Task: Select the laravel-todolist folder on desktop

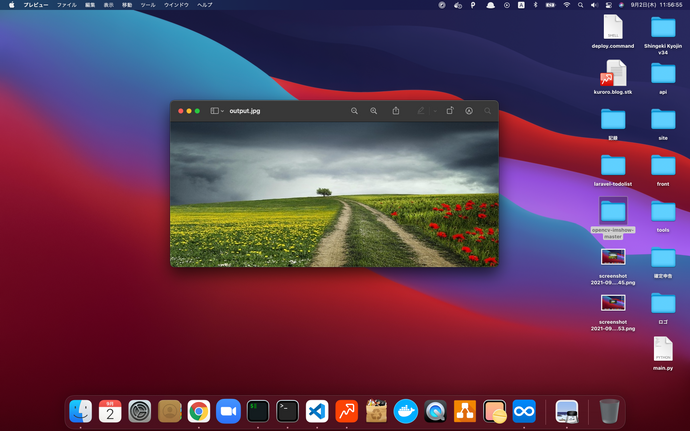Action: point(613,164)
